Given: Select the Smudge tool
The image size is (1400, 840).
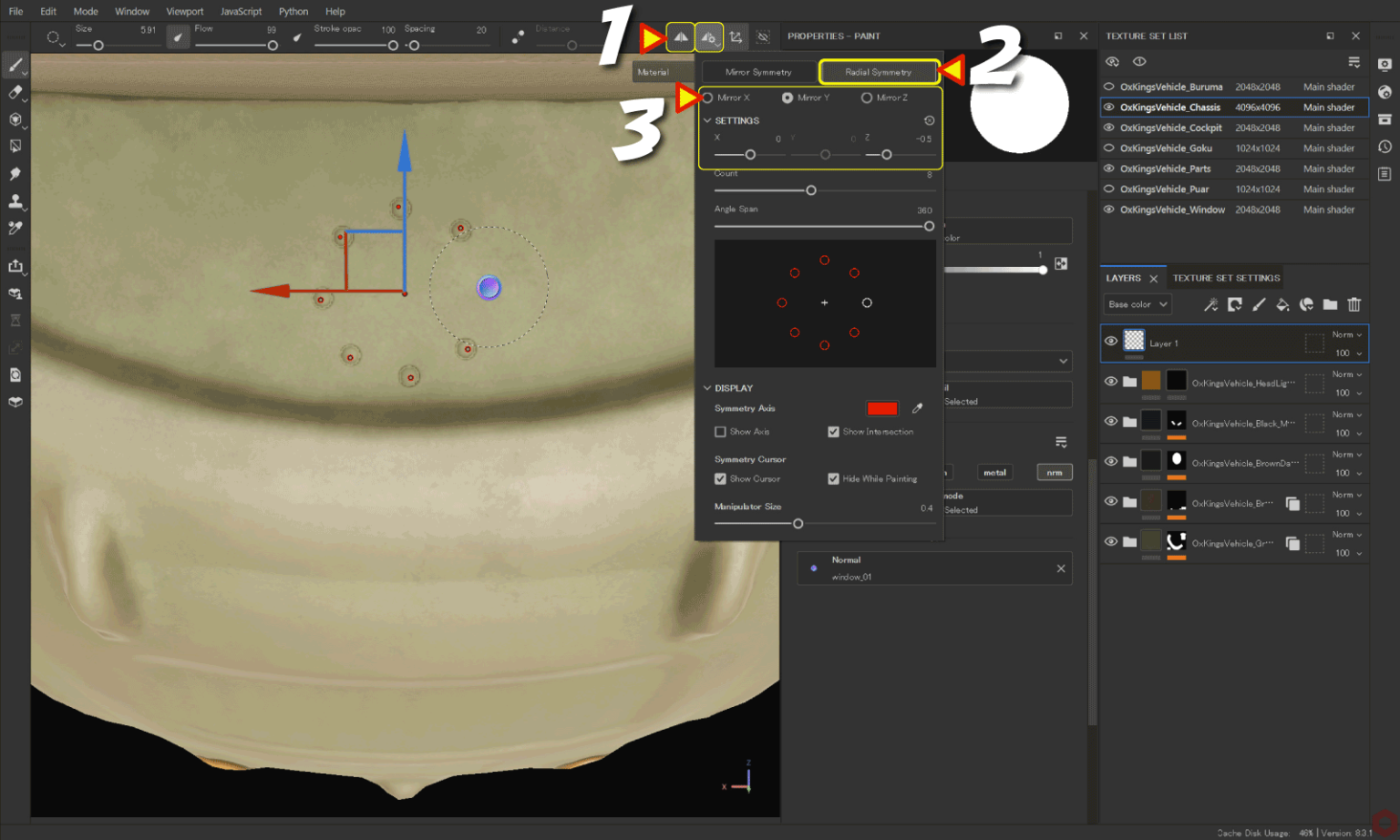Looking at the screenshot, I should [x=15, y=173].
